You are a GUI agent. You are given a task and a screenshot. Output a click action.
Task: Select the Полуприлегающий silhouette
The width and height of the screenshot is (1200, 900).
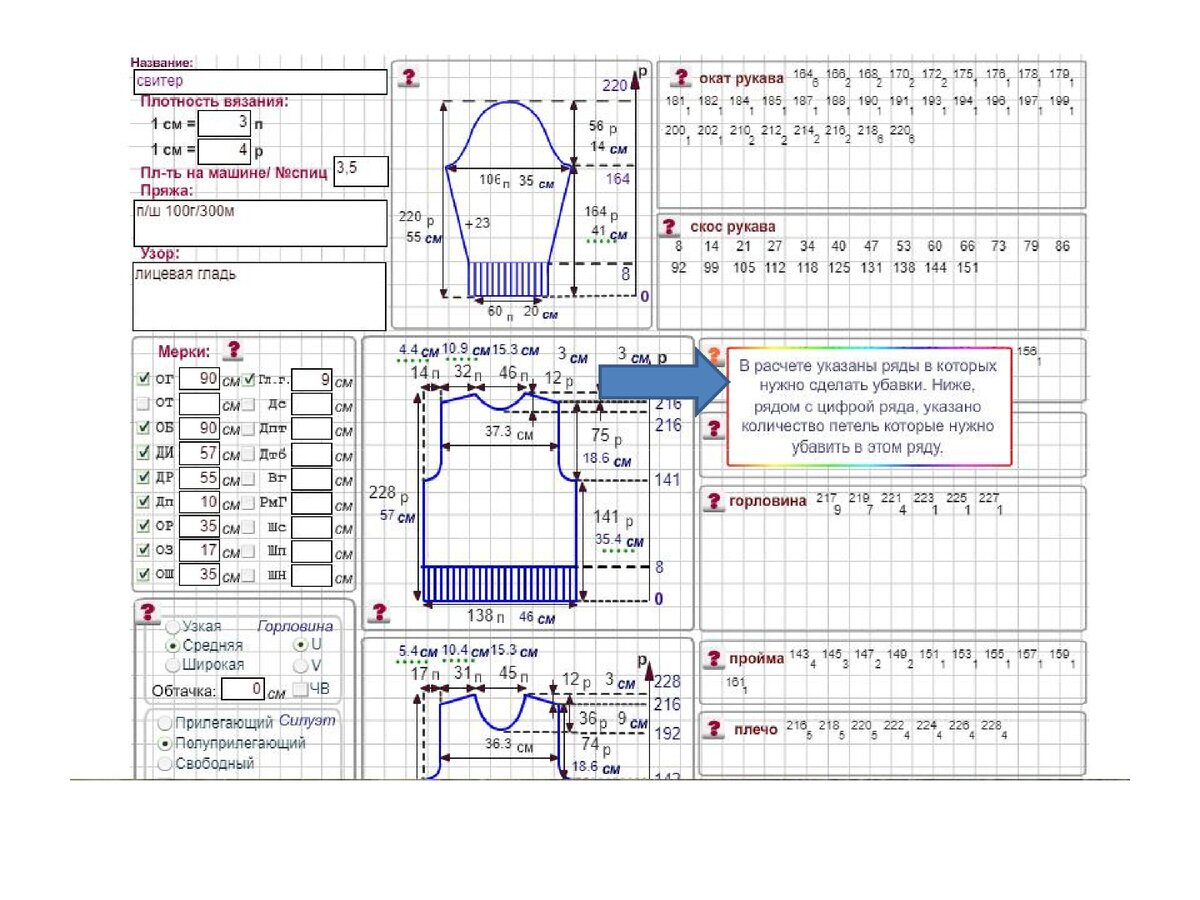click(x=166, y=743)
